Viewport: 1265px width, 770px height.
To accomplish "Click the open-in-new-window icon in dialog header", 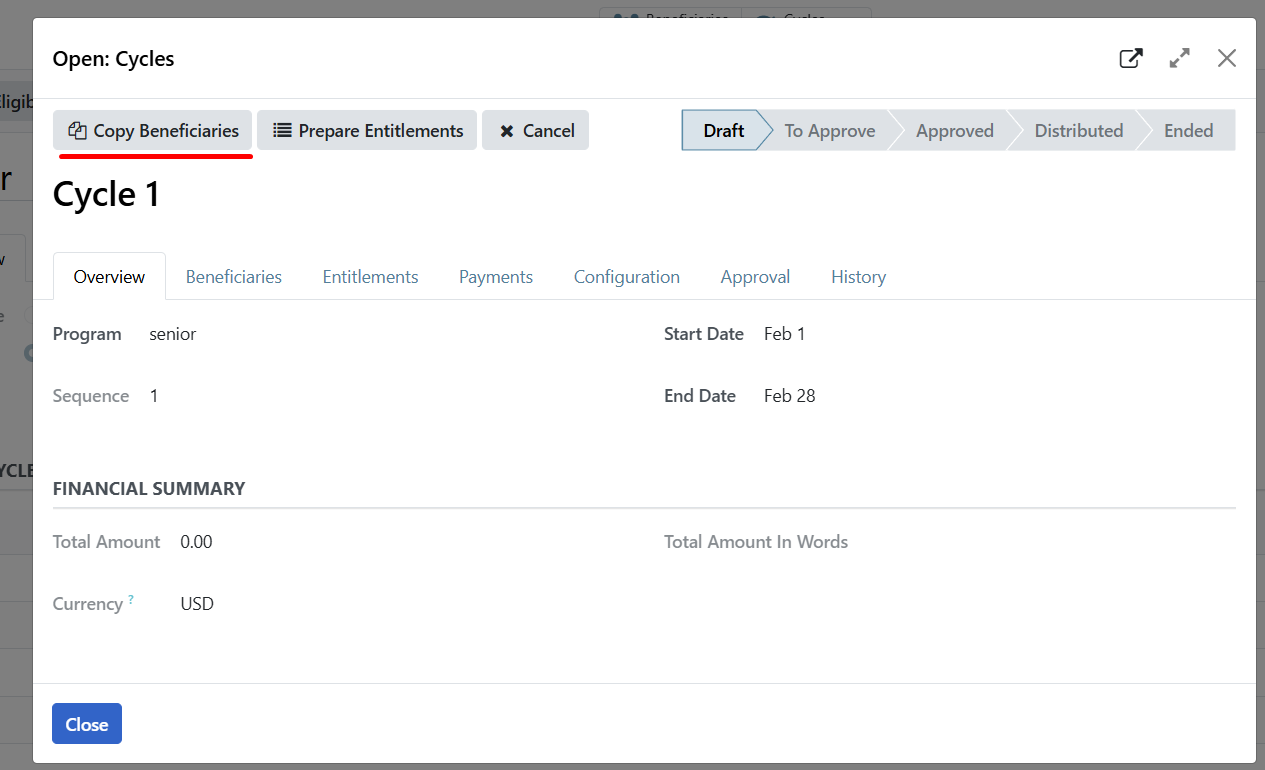I will (x=1130, y=58).
